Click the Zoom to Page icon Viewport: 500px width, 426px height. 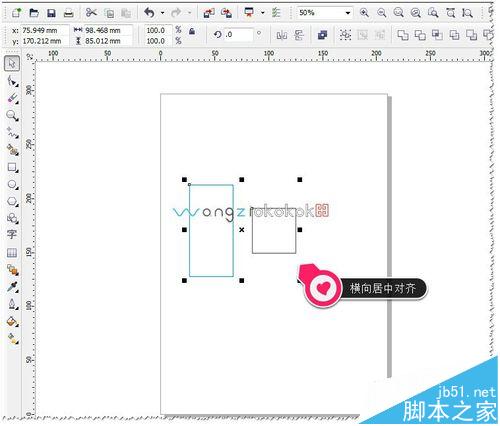point(433,13)
